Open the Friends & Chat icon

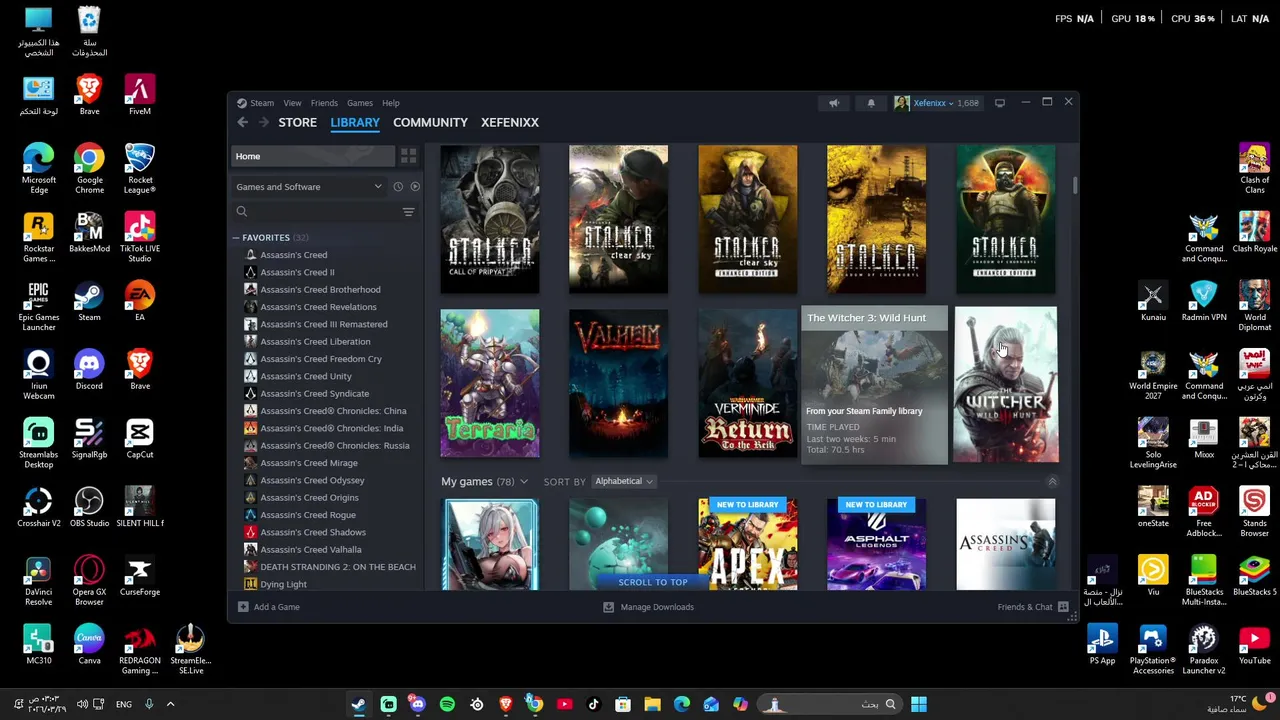[x=1063, y=607]
